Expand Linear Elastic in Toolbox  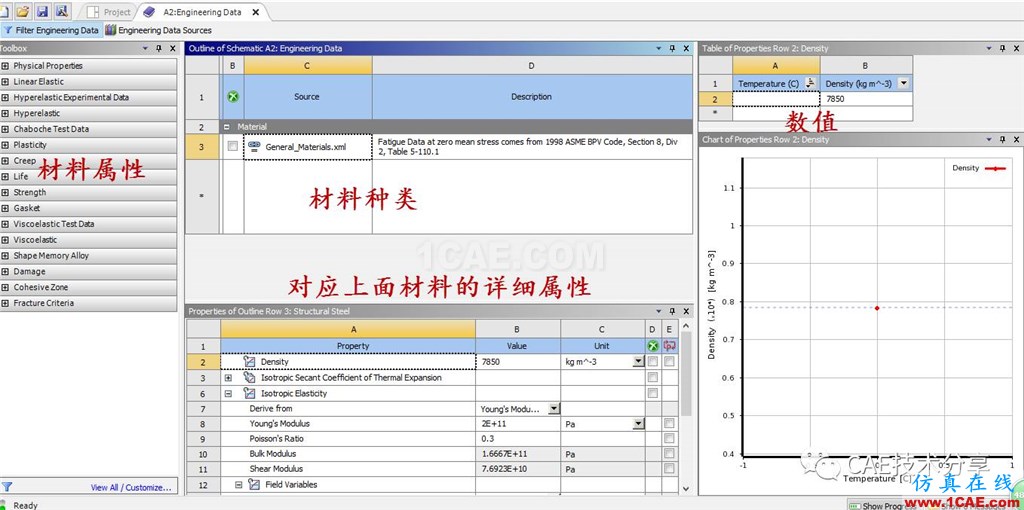click(5, 82)
